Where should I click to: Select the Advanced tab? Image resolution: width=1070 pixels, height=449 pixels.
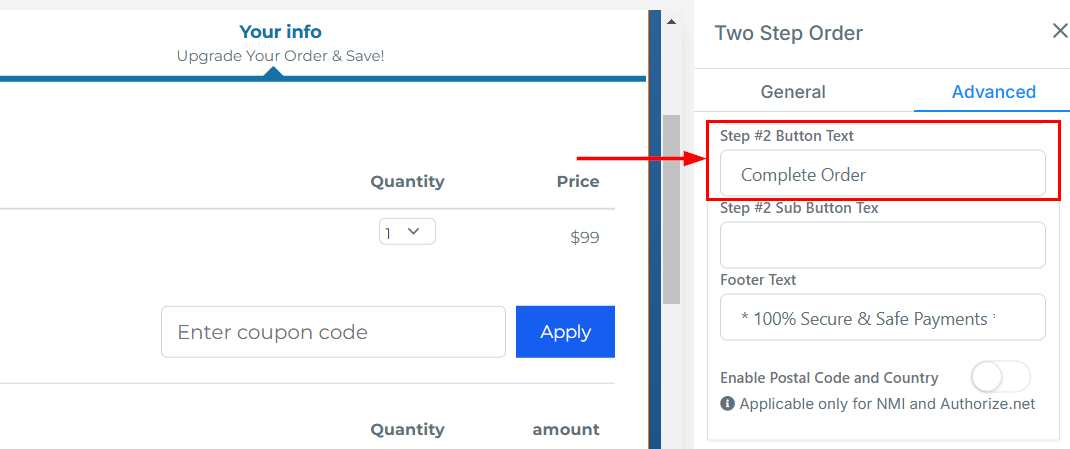point(993,92)
